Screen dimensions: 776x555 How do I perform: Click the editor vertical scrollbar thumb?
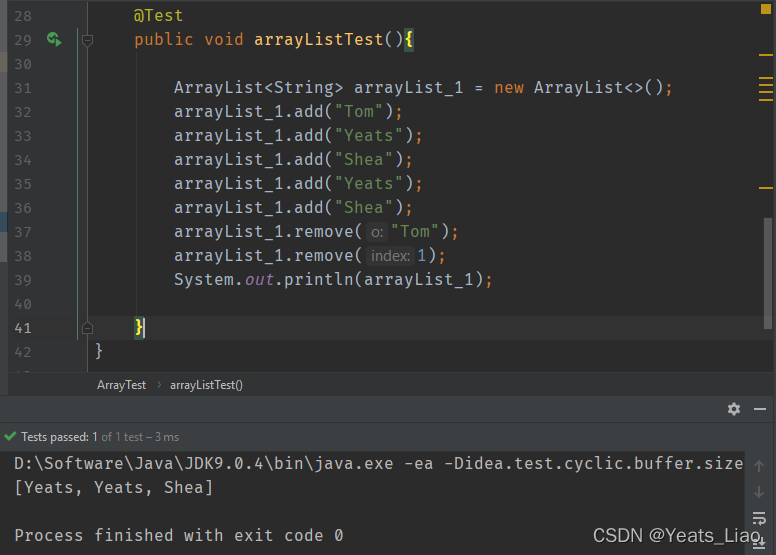coord(768,273)
